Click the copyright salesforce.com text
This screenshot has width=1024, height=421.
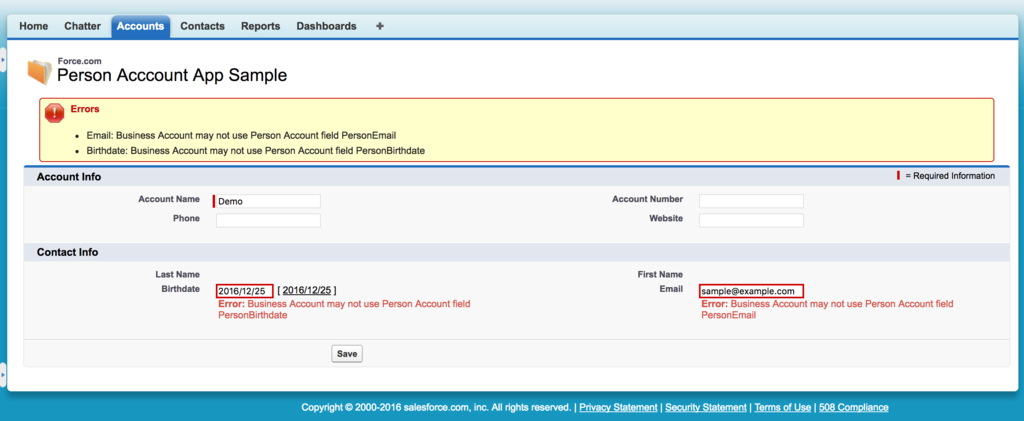(x=436, y=407)
